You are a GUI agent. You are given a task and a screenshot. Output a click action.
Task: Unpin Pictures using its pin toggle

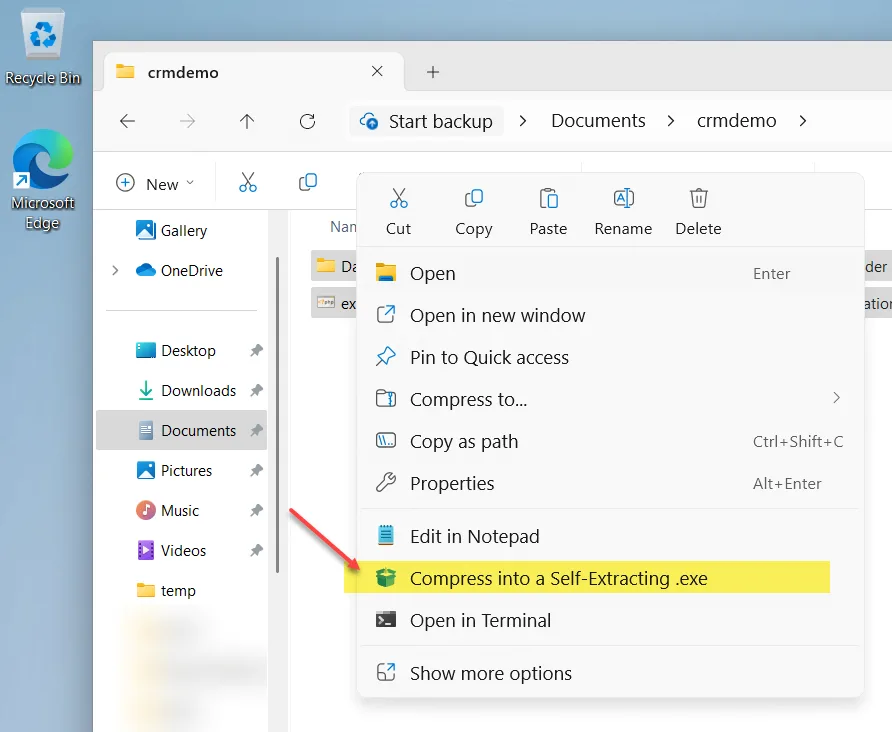[x=255, y=470]
